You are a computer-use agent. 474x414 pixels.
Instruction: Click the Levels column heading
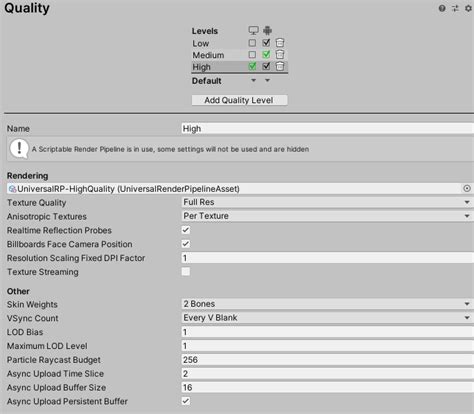point(205,31)
